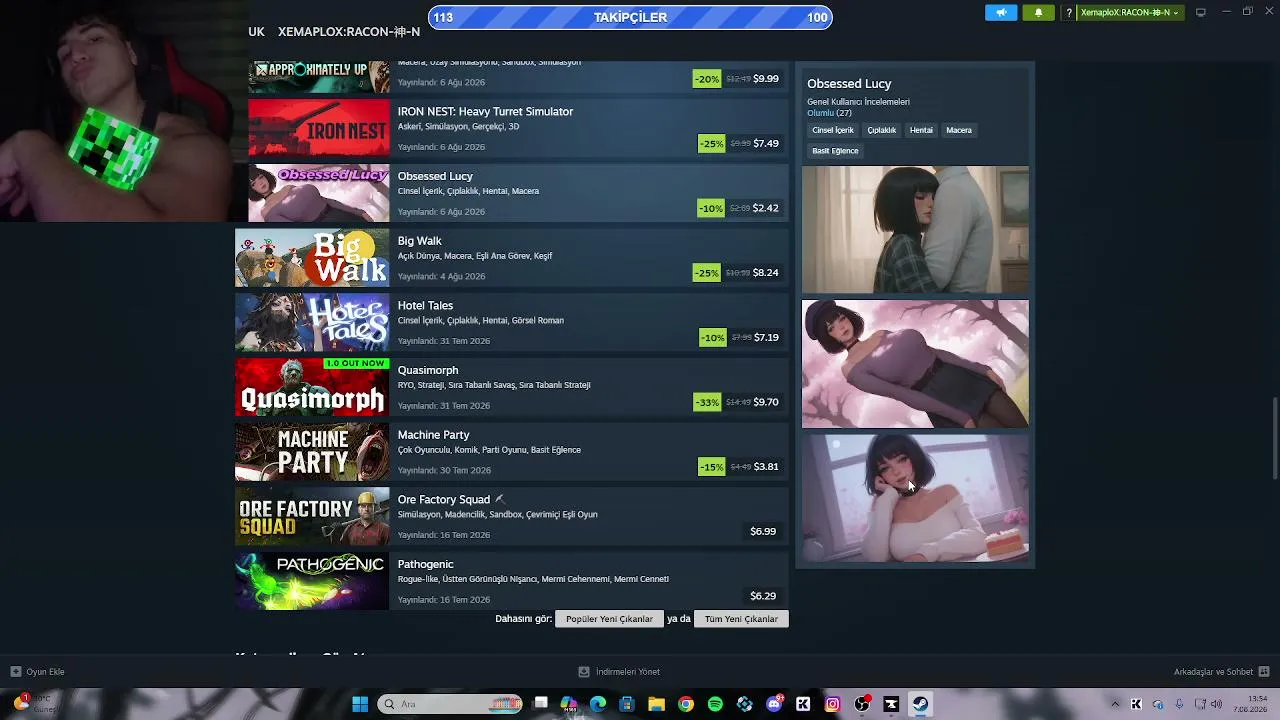
Task: Open the Ore Factory Squad listing
Action: pos(512,517)
